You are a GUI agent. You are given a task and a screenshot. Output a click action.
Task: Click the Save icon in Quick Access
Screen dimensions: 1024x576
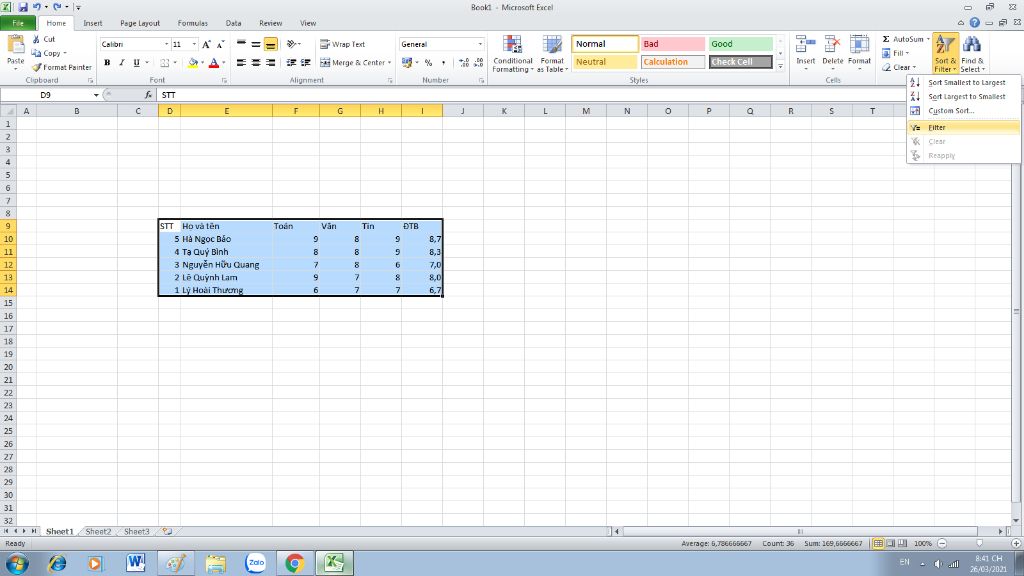click(x=23, y=7)
